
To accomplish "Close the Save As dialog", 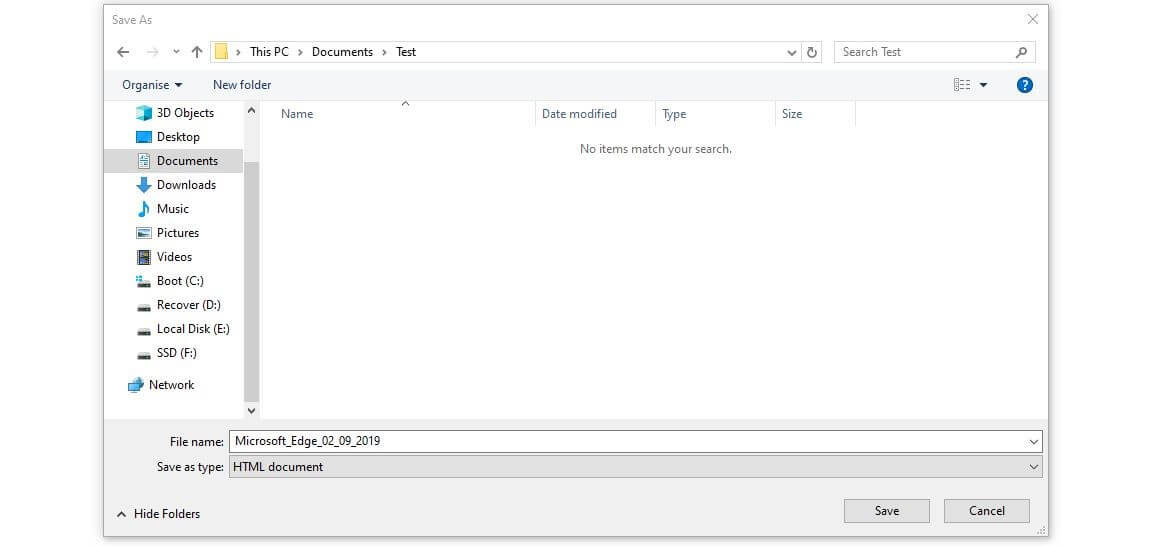I will (x=1032, y=19).
